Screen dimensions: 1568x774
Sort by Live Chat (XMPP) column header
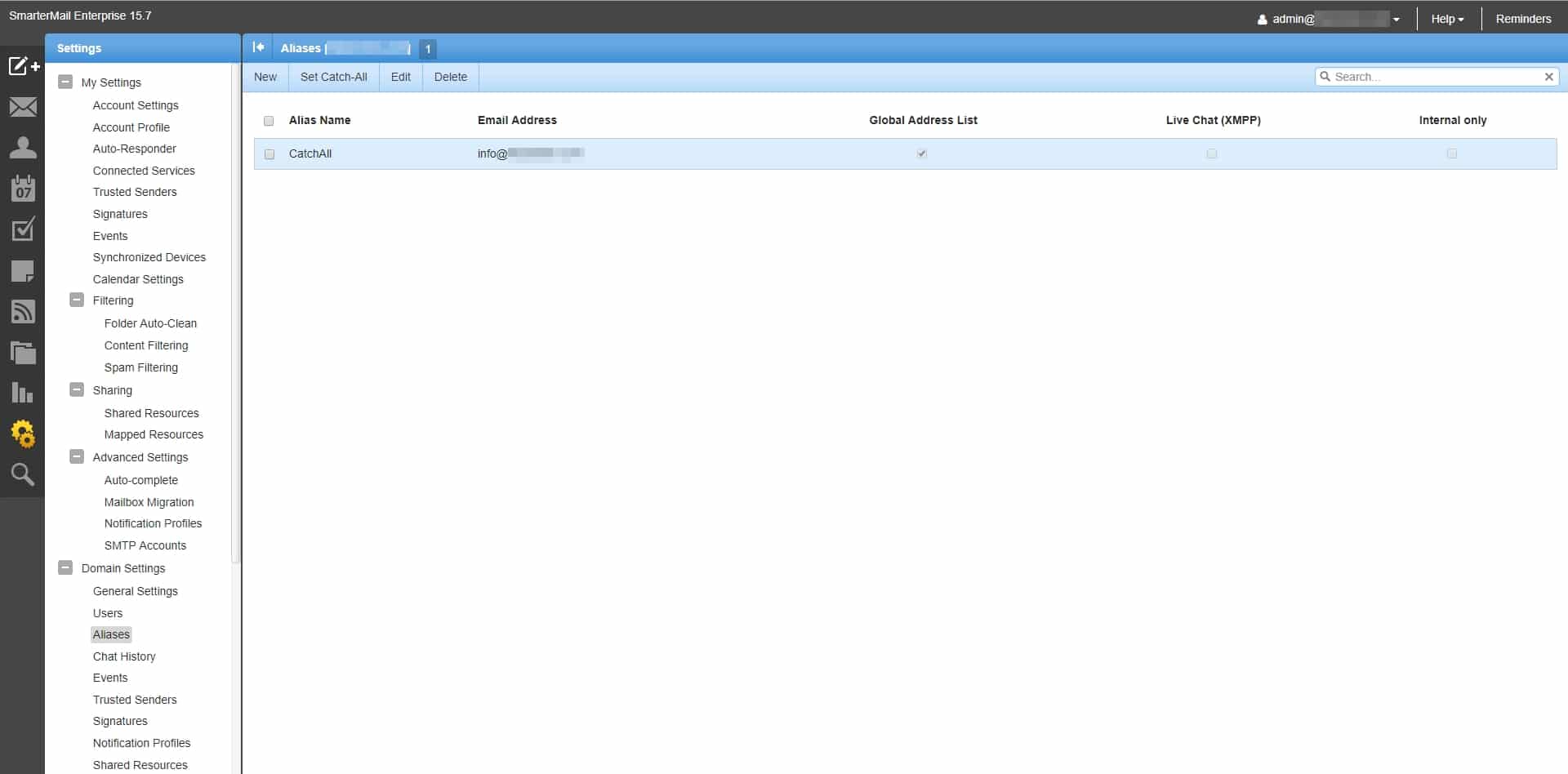(1214, 120)
